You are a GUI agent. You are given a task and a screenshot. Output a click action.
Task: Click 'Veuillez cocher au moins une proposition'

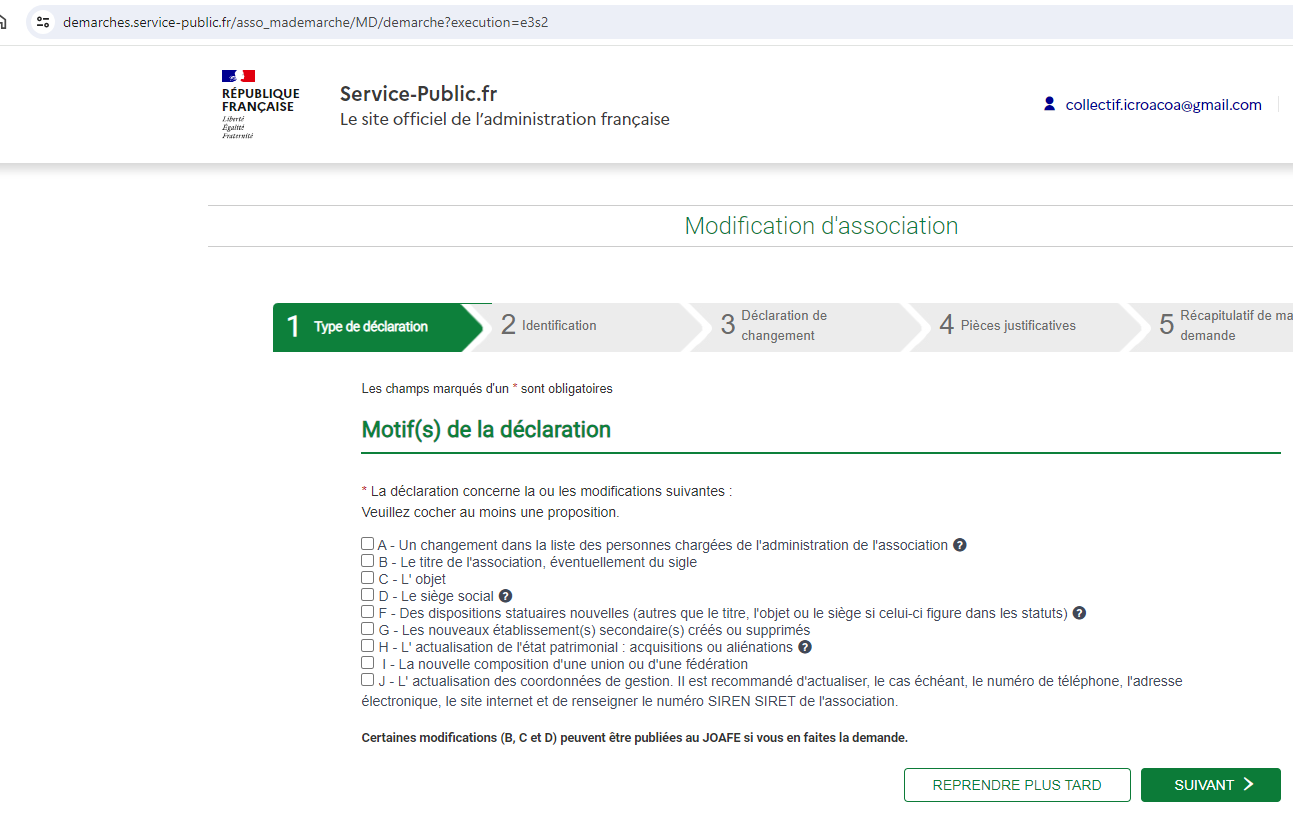coord(490,512)
